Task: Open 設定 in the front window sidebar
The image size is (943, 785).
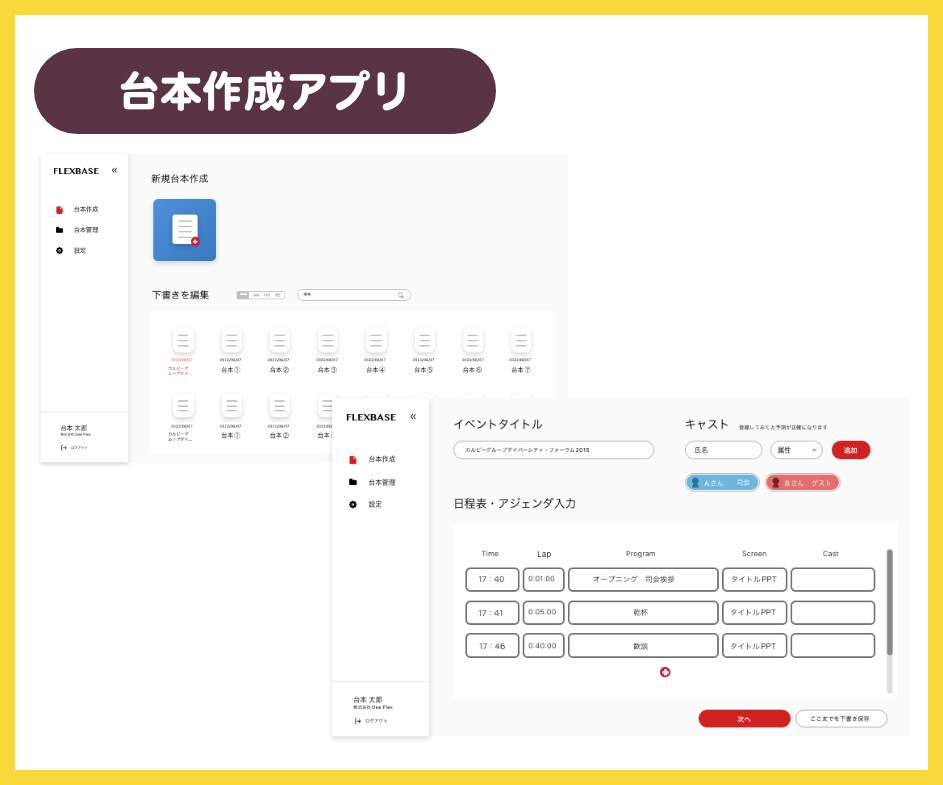Action: click(365, 504)
